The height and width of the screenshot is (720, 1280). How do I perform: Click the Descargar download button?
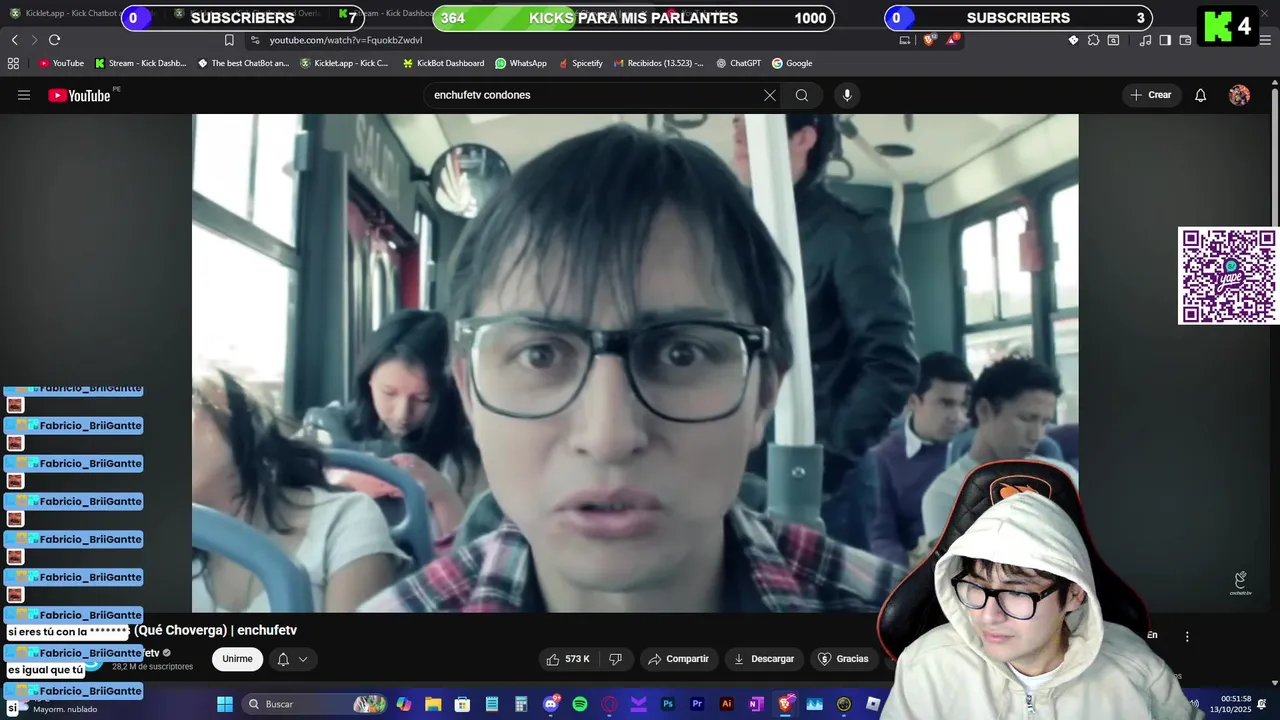click(x=764, y=659)
